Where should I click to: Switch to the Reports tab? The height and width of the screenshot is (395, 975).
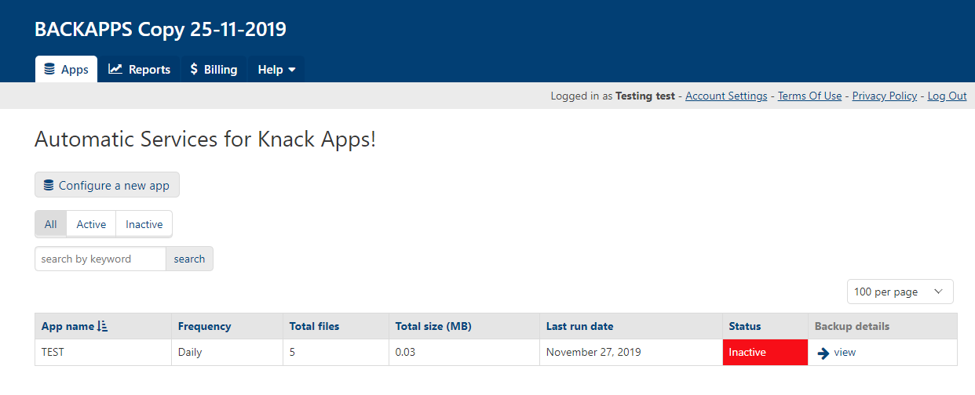[139, 69]
